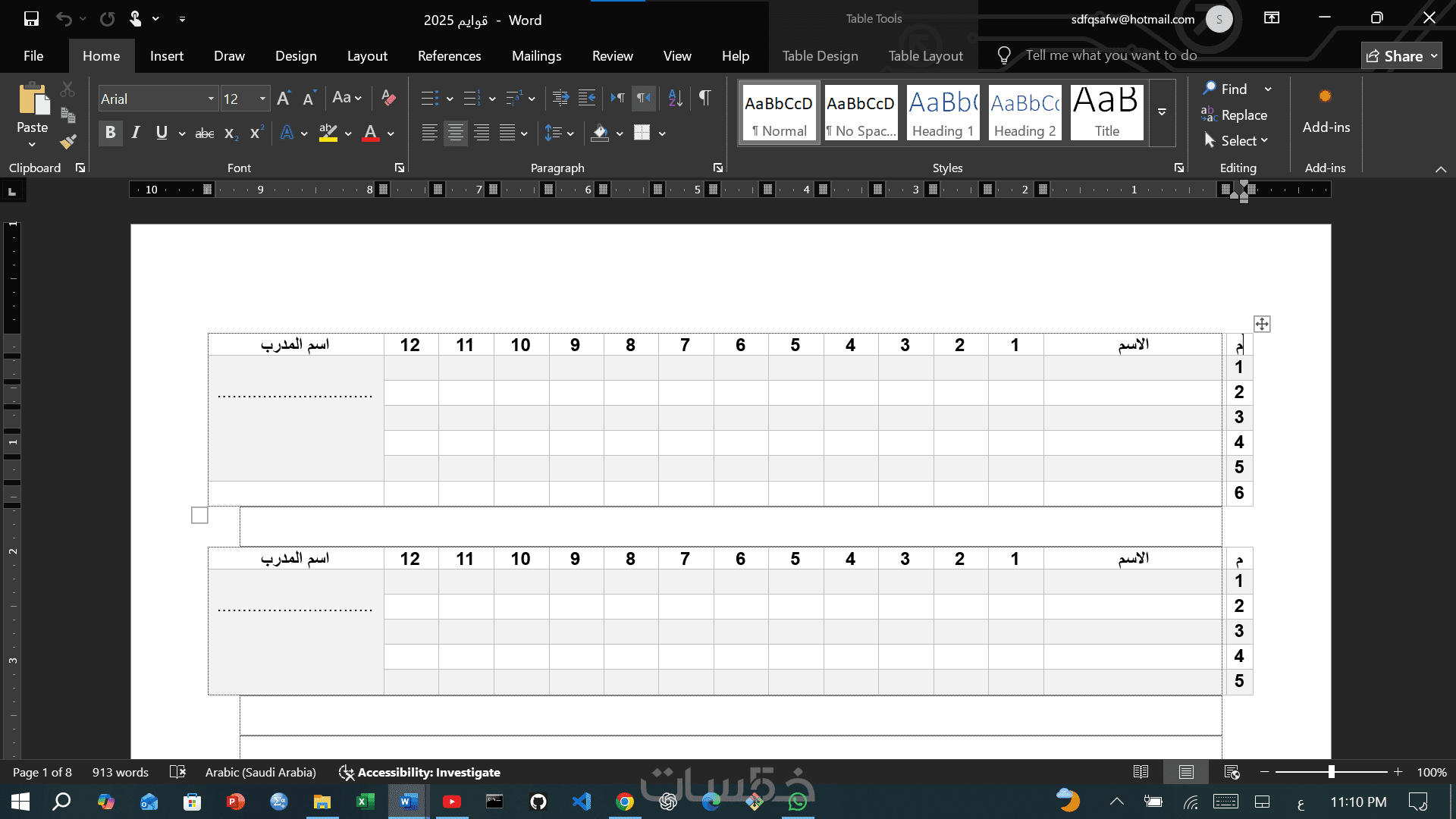The height and width of the screenshot is (819, 1456).
Task: Click the Replace button
Action: pyautogui.click(x=1235, y=115)
